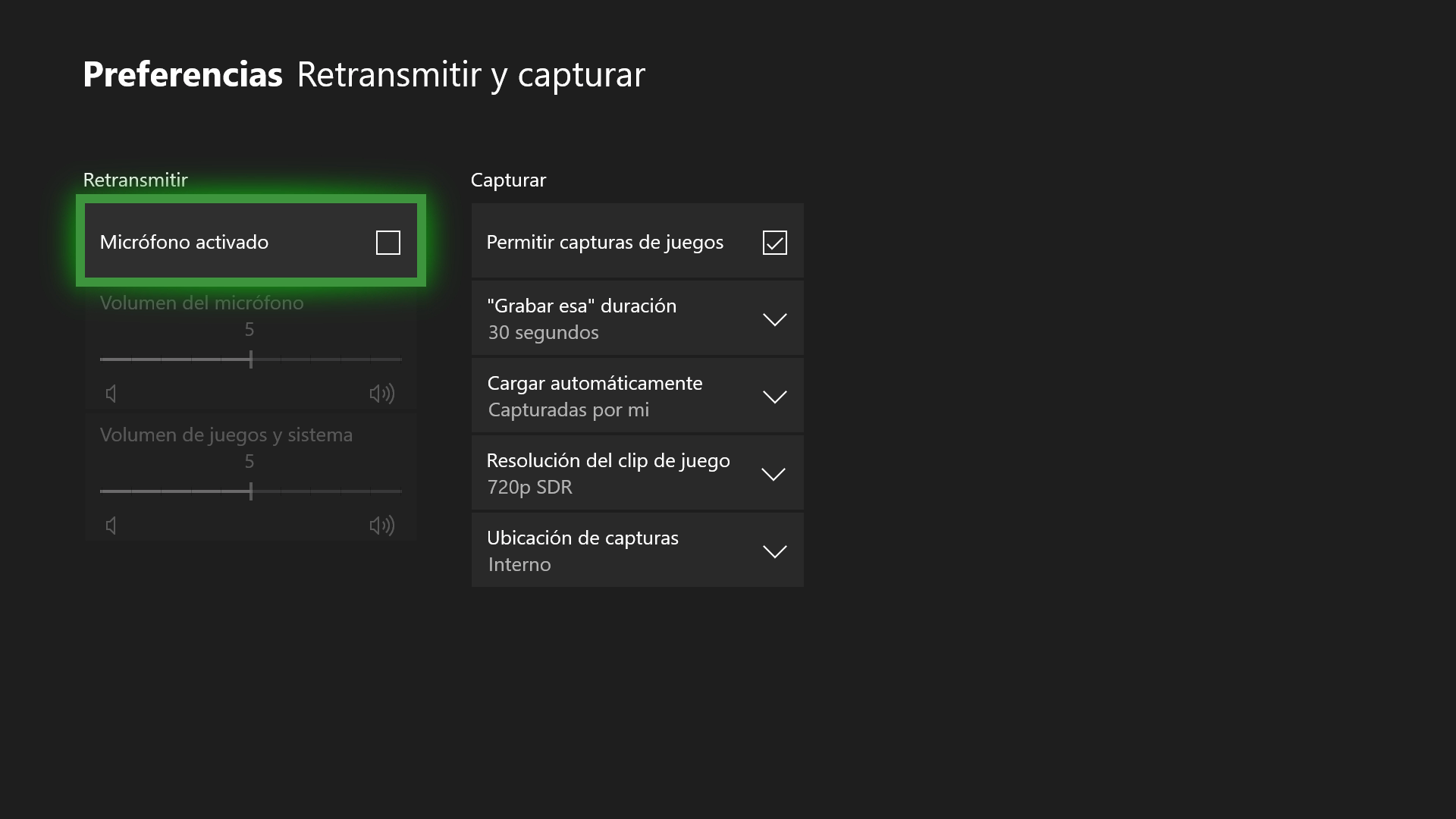Click the 720p SDR resolution value

tap(529, 487)
